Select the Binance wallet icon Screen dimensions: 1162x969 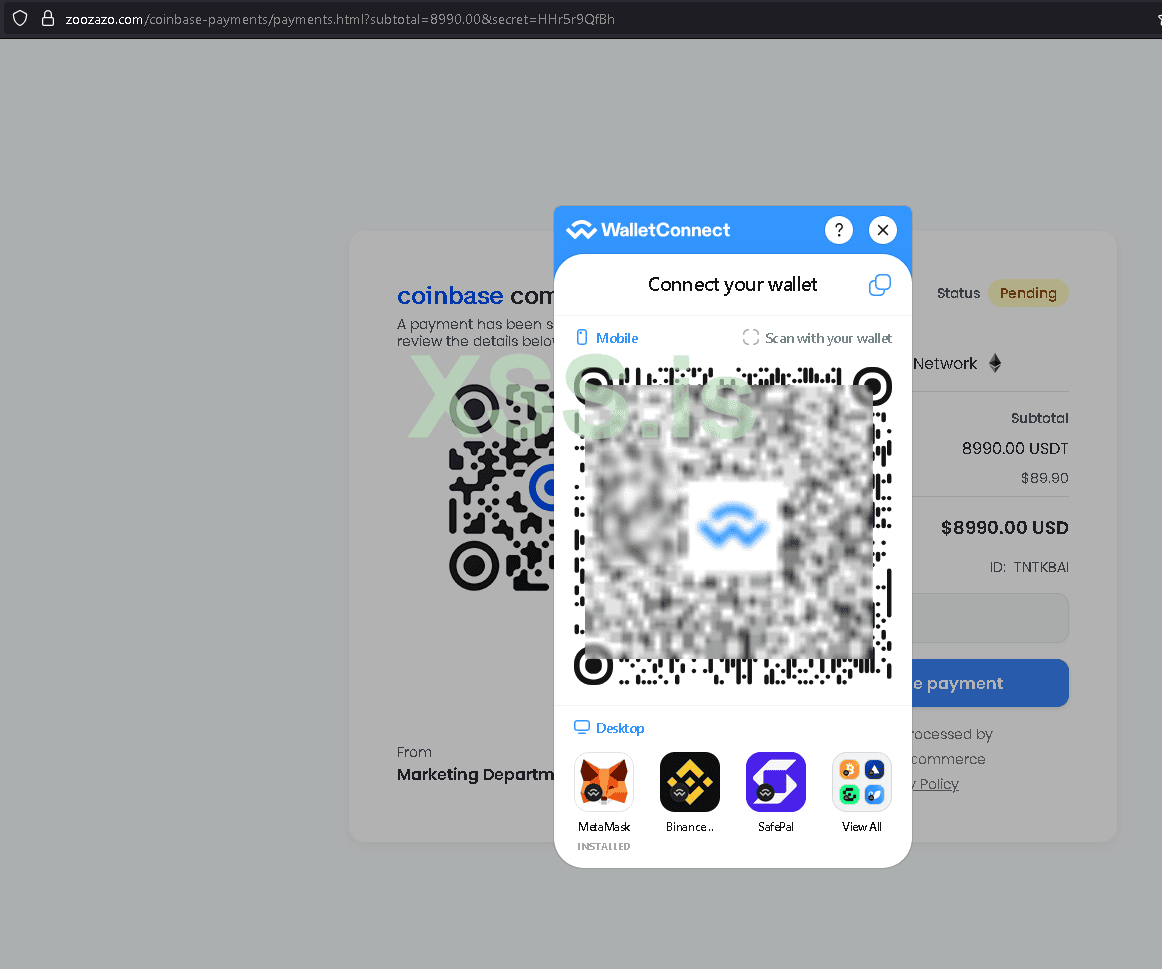point(690,782)
